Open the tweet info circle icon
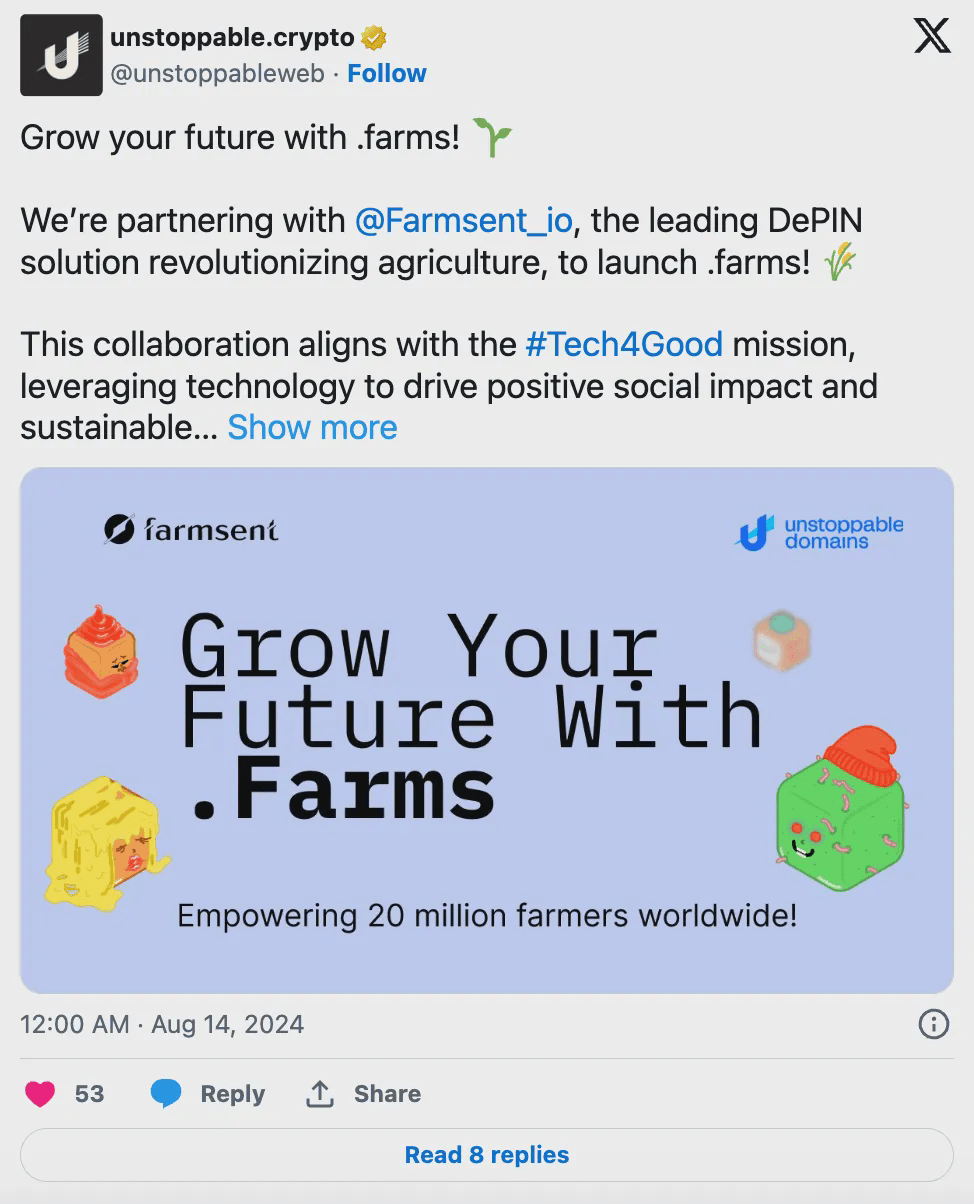This screenshot has height=1204, width=974. [x=933, y=1024]
